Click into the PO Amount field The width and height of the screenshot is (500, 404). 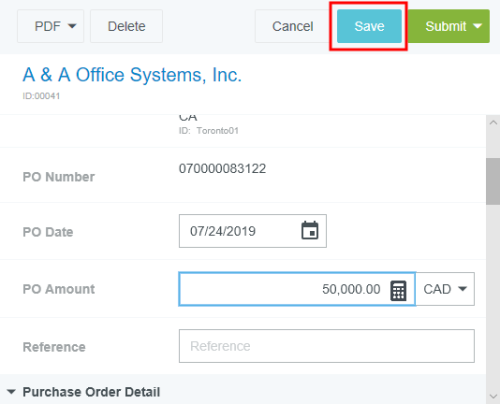[x=297, y=289]
